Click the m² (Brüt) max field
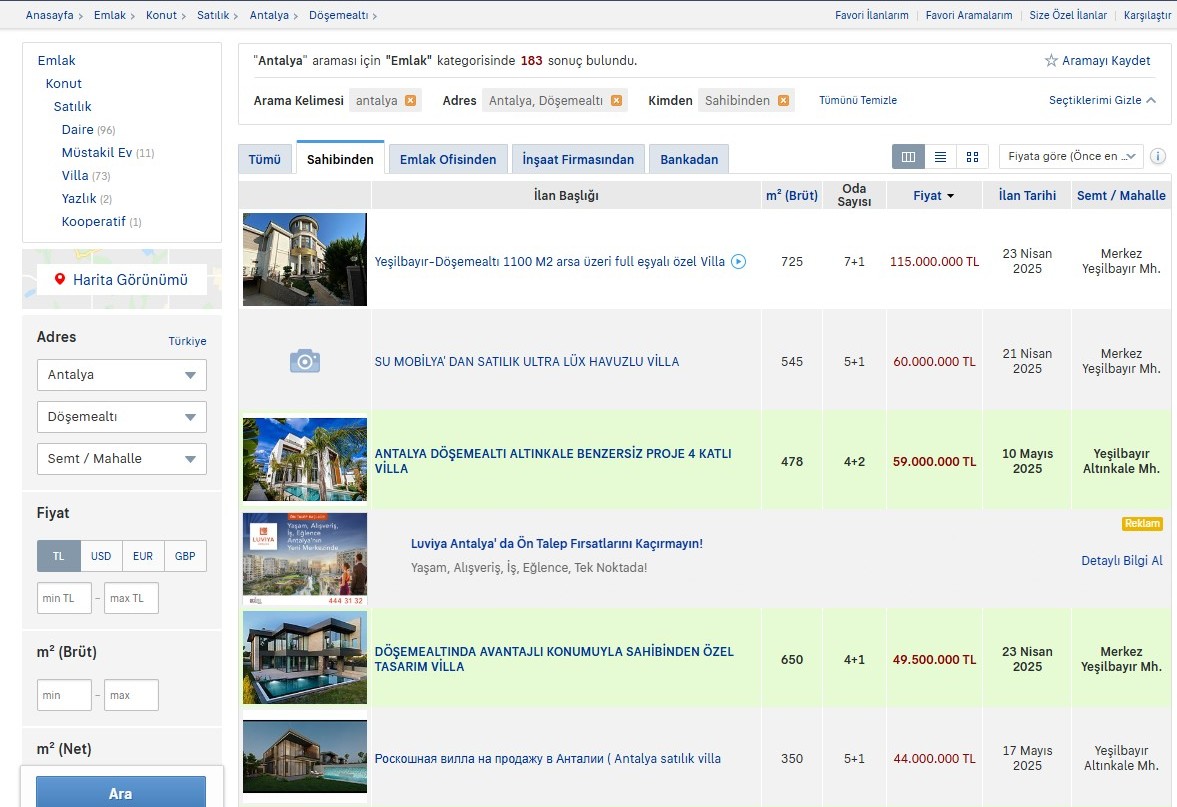The image size is (1177, 807). pos(131,695)
